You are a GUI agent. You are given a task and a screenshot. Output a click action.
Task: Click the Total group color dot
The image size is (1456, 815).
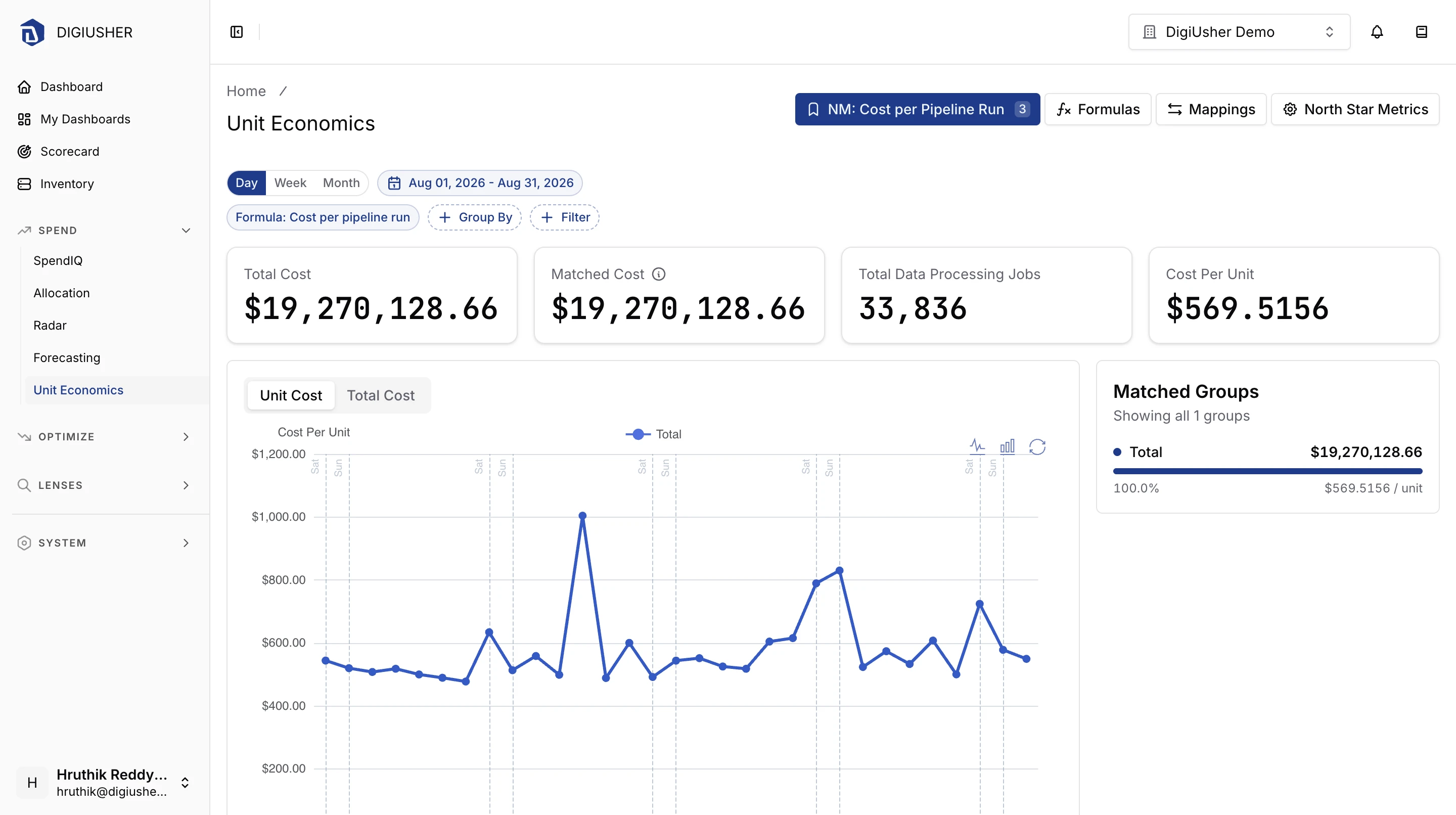click(x=1117, y=451)
